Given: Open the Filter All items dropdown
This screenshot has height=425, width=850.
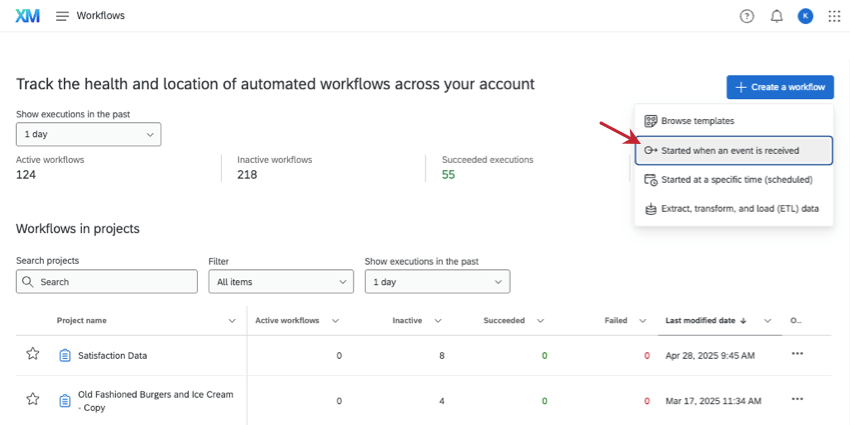Looking at the screenshot, I should point(280,282).
